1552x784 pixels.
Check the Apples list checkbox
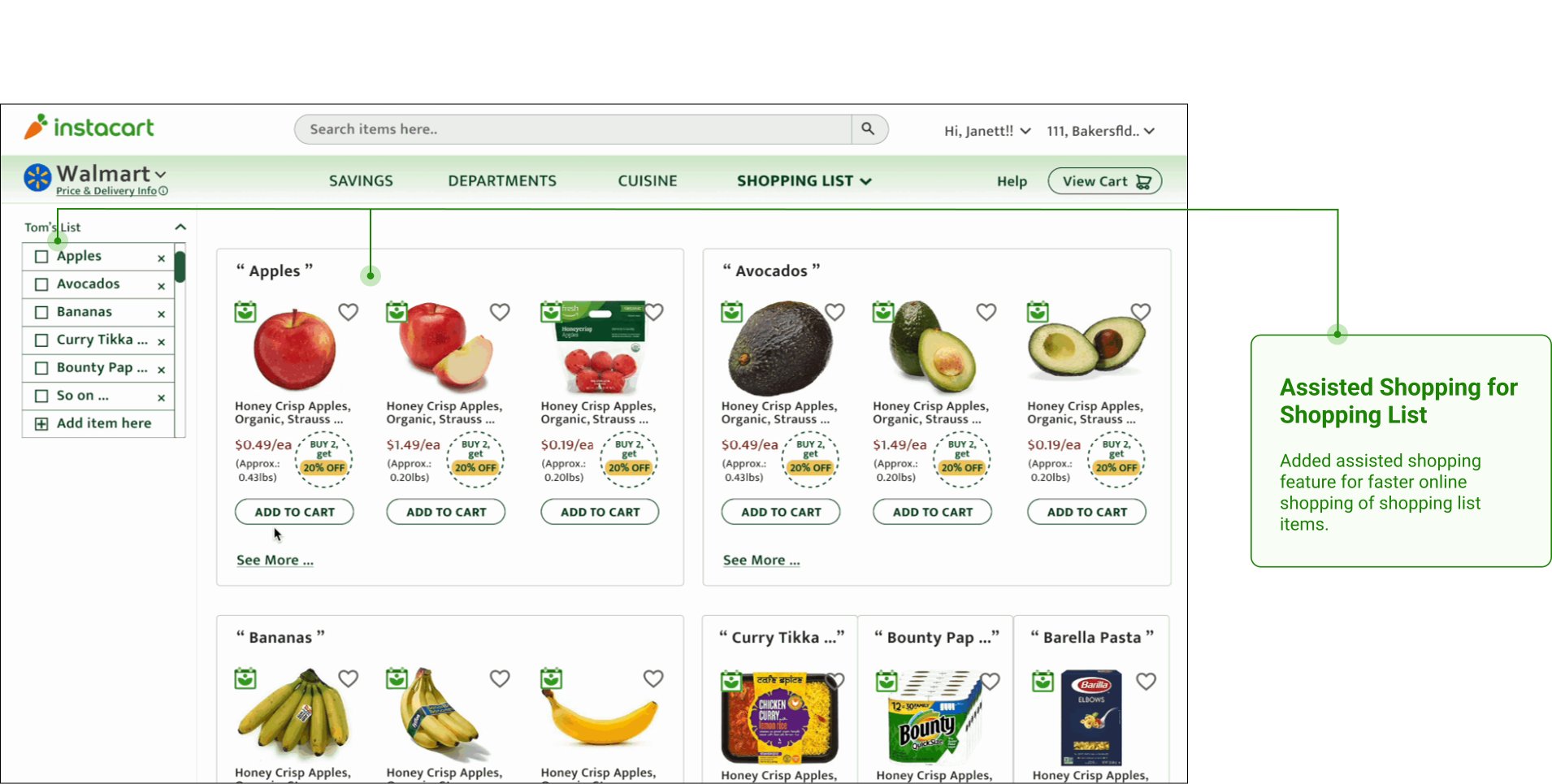(x=41, y=256)
